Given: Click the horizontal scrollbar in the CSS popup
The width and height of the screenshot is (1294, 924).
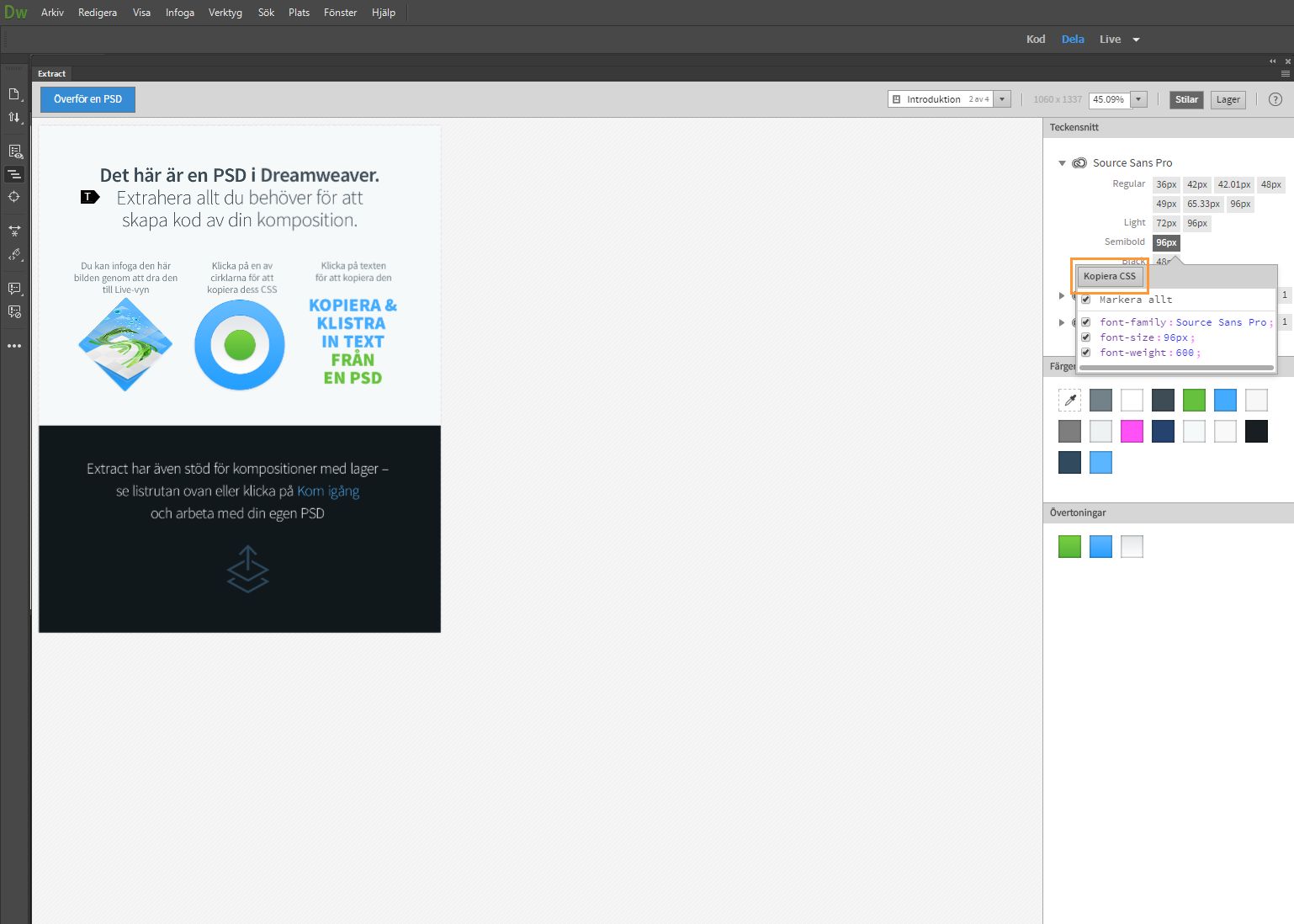Looking at the screenshot, I should tap(1176, 368).
